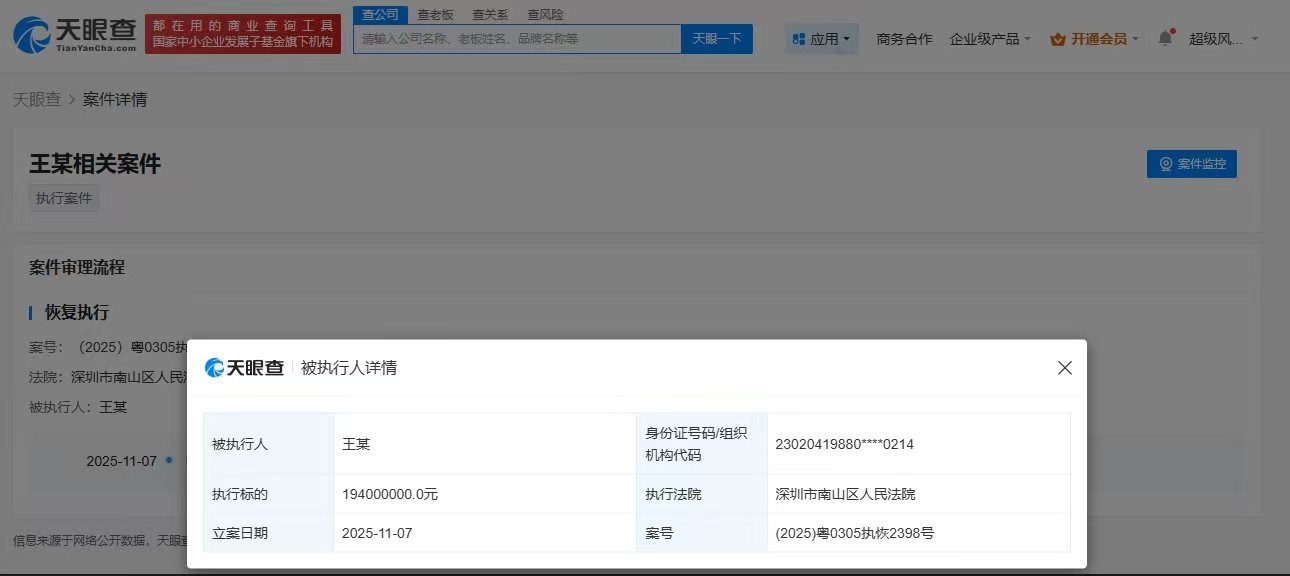The width and height of the screenshot is (1290, 576).
Task: Close the 被执行人详情 dialog
Action: [x=1064, y=368]
